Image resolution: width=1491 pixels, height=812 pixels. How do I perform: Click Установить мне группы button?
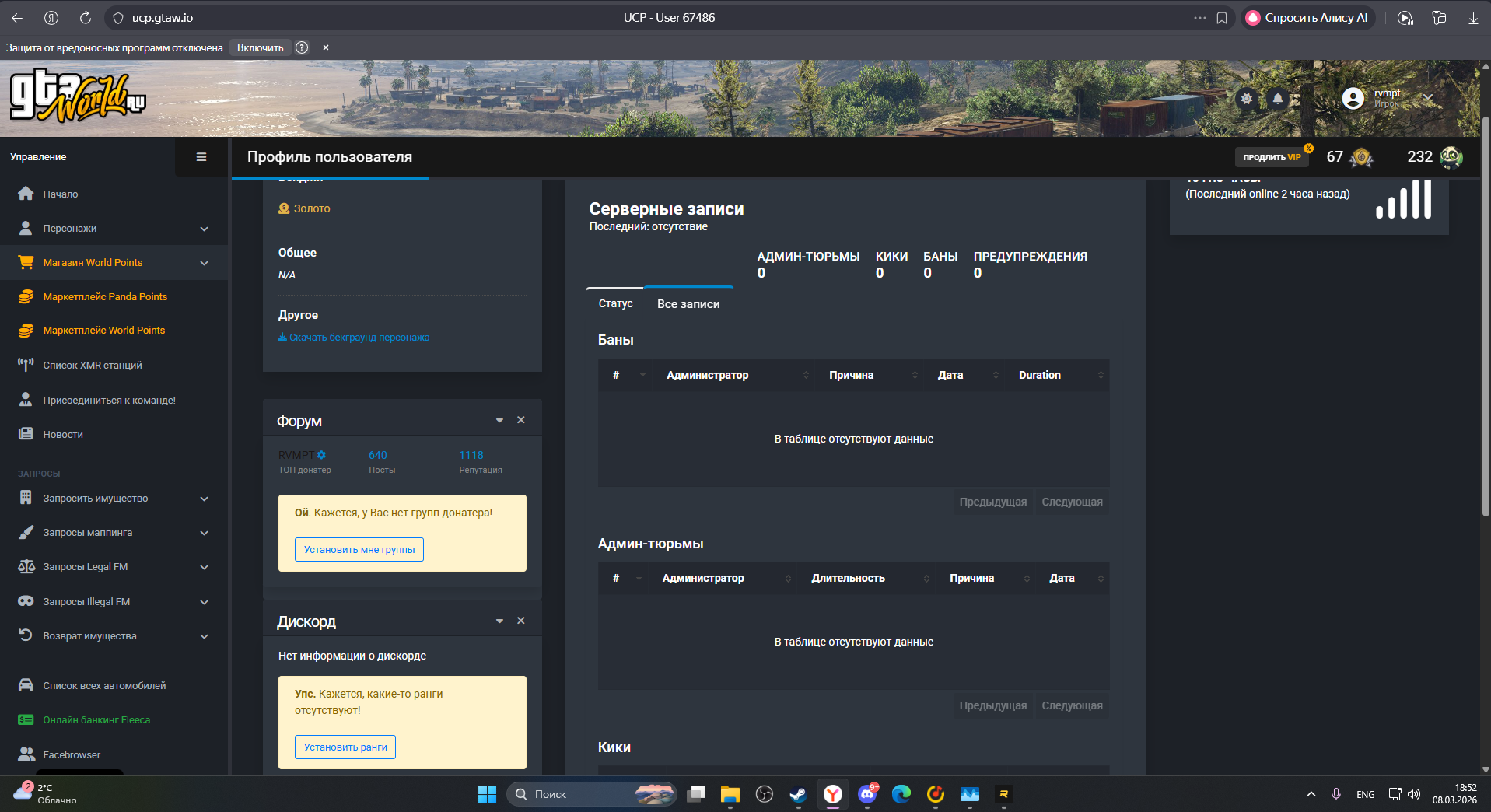[x=359, y=549]
